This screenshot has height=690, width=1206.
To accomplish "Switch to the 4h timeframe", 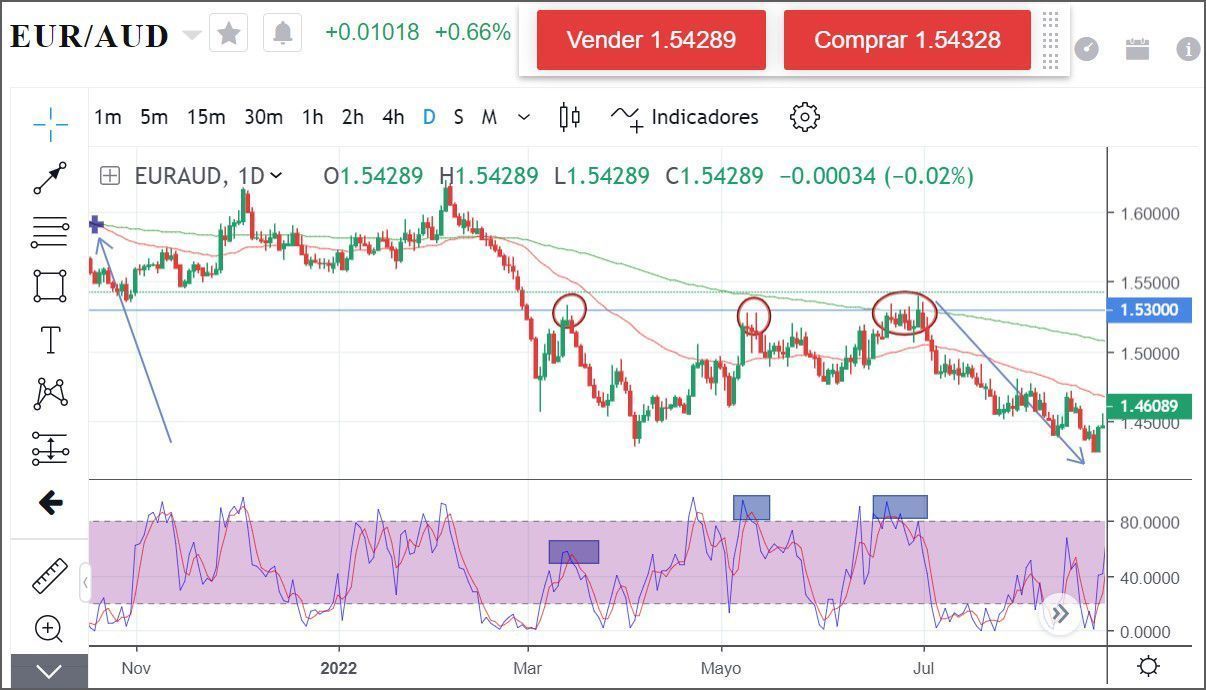I will tap(393, 117).
